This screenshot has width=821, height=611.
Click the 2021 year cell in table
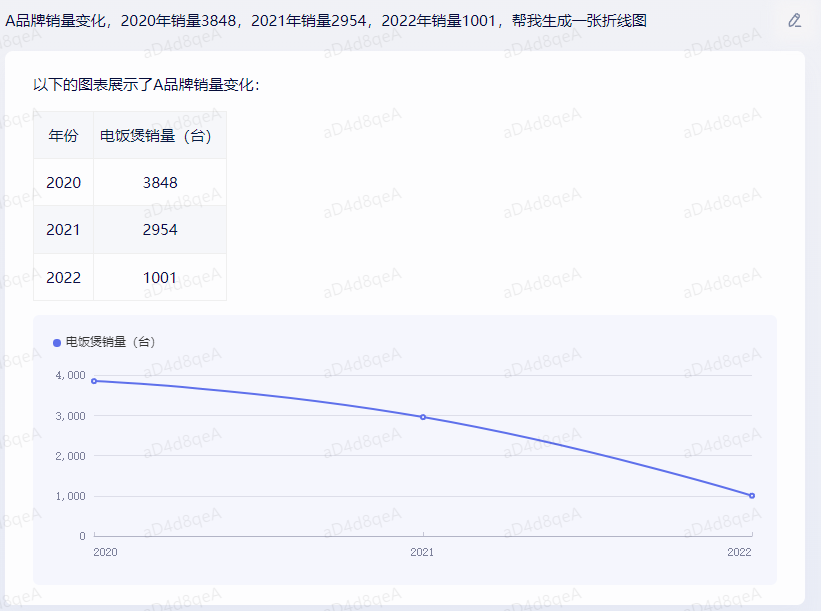tap(63, 230)
